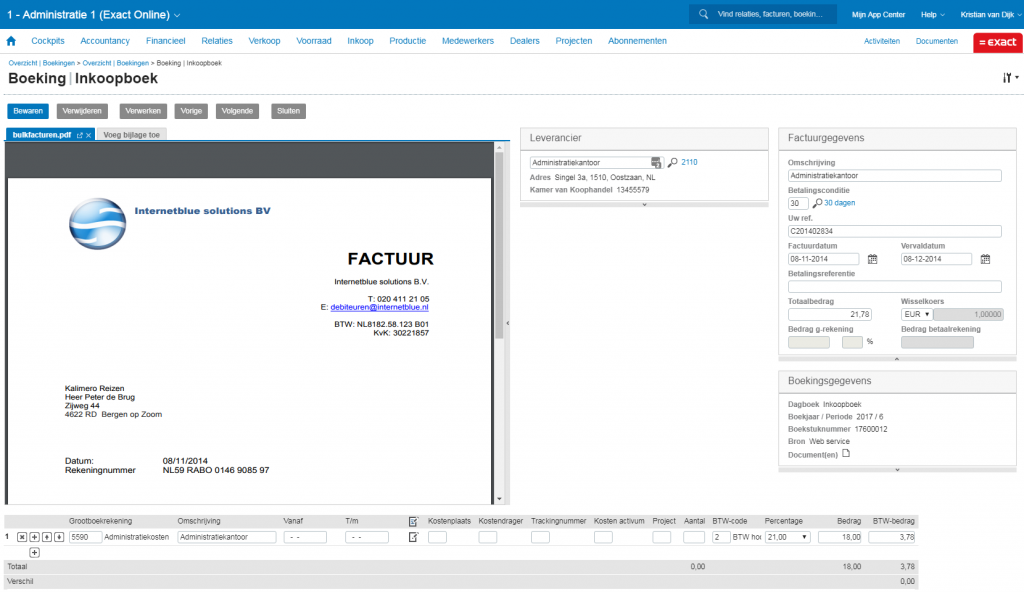This screenshot has width=1024, height=592.
Task: Click the PDF viewer scrollbar thumb
Action: pyautogui.click(x=499, y=245)
